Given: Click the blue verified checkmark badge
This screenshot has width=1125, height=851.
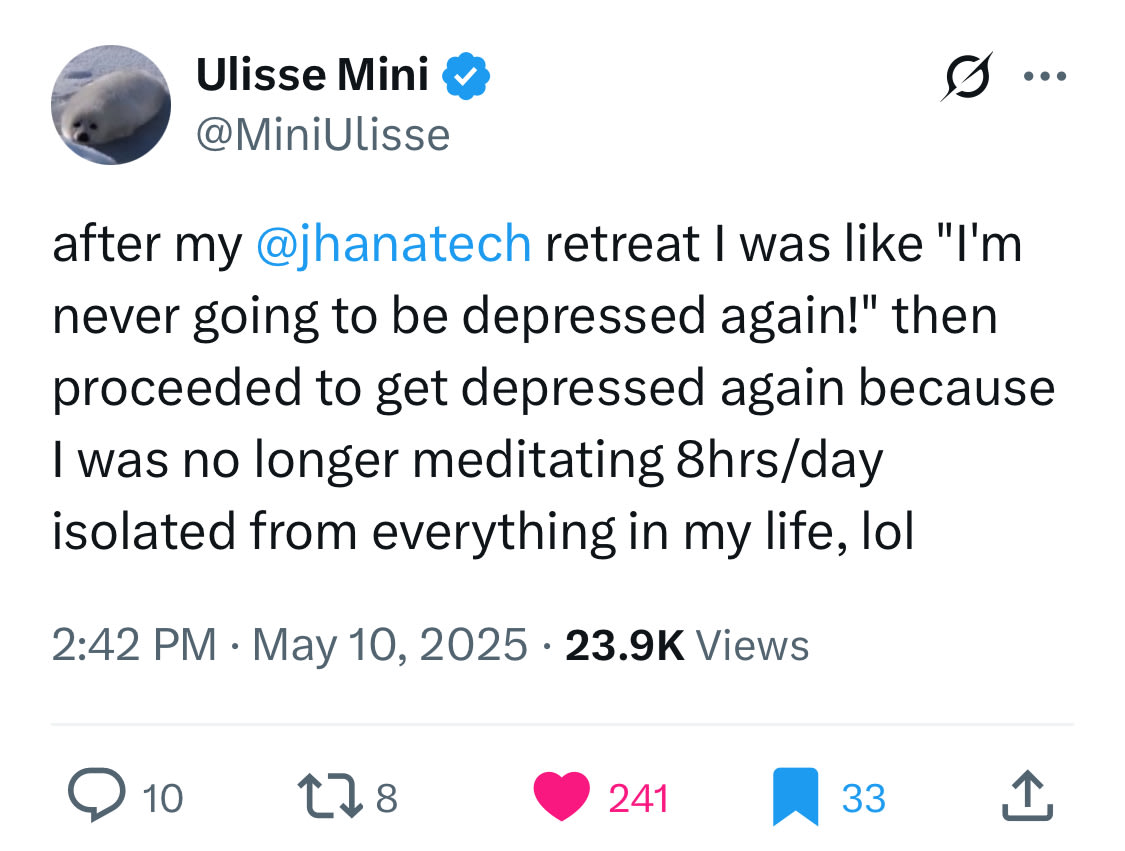Looking at the screenshot, I should coord(466,75).
